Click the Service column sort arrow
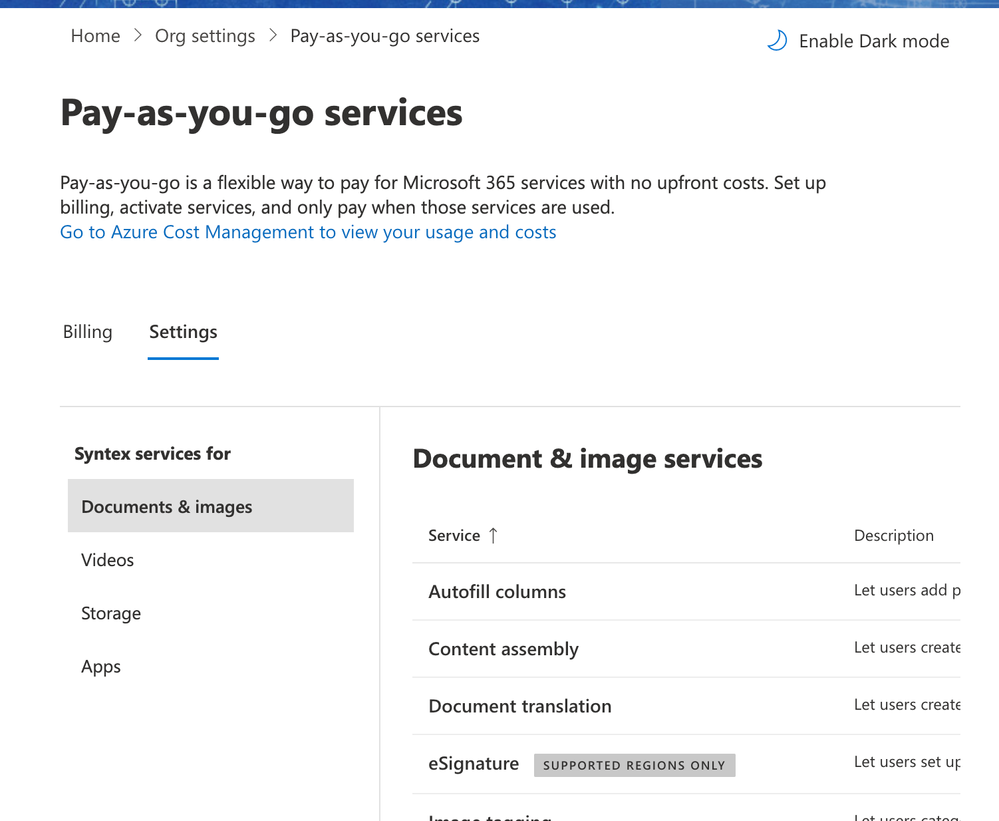Image resolution: width=999 pixels, height=821 pixels. coord(493,535)
